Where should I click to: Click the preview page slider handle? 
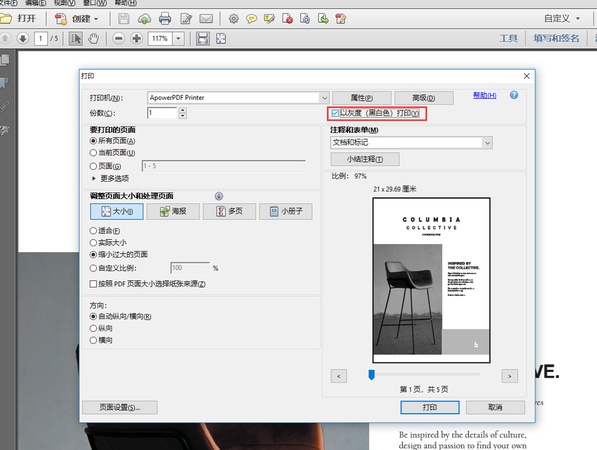coord(372,375)
